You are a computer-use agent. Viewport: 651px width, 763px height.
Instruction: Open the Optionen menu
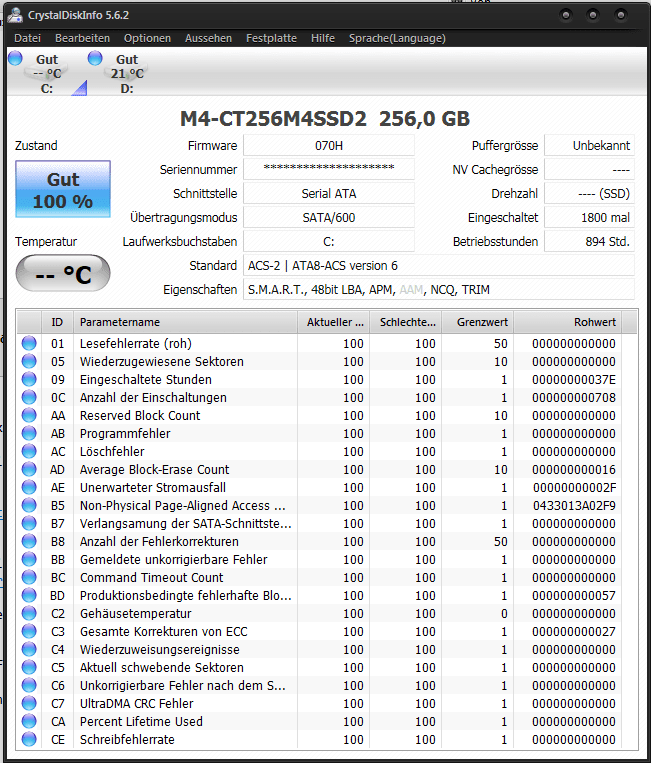[147, 38]
